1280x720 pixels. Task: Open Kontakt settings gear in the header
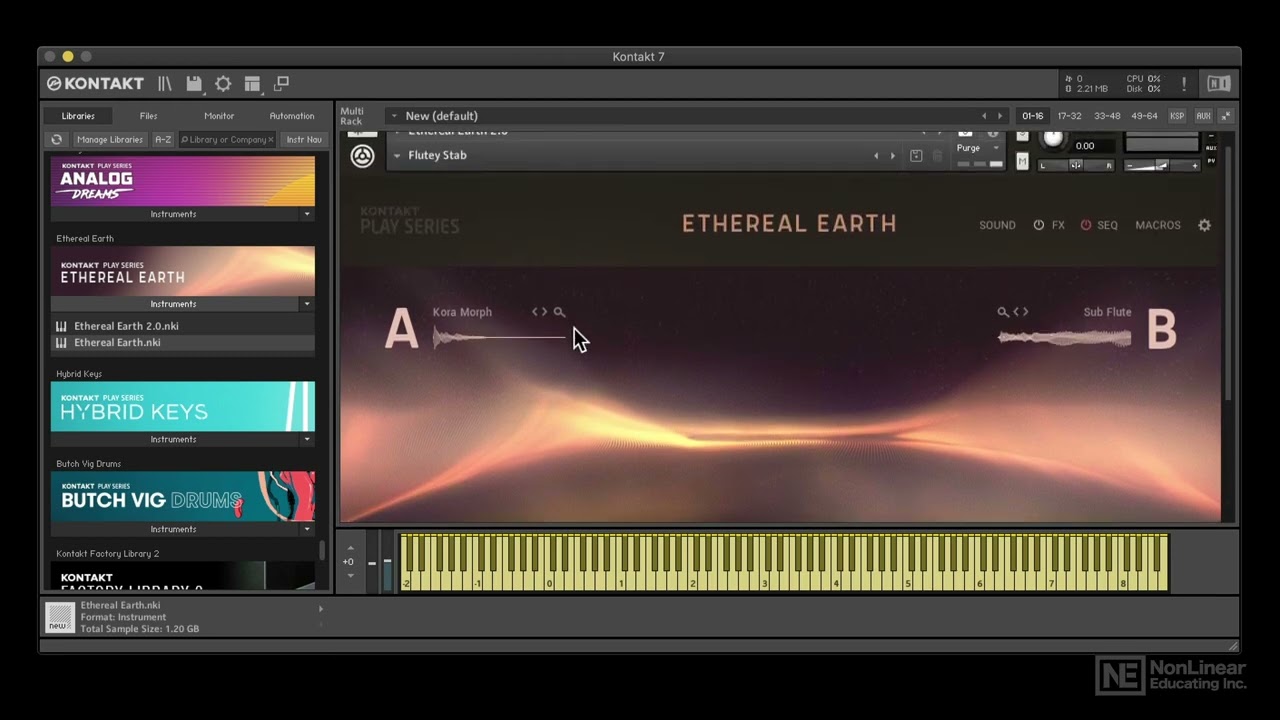(223, 84)
